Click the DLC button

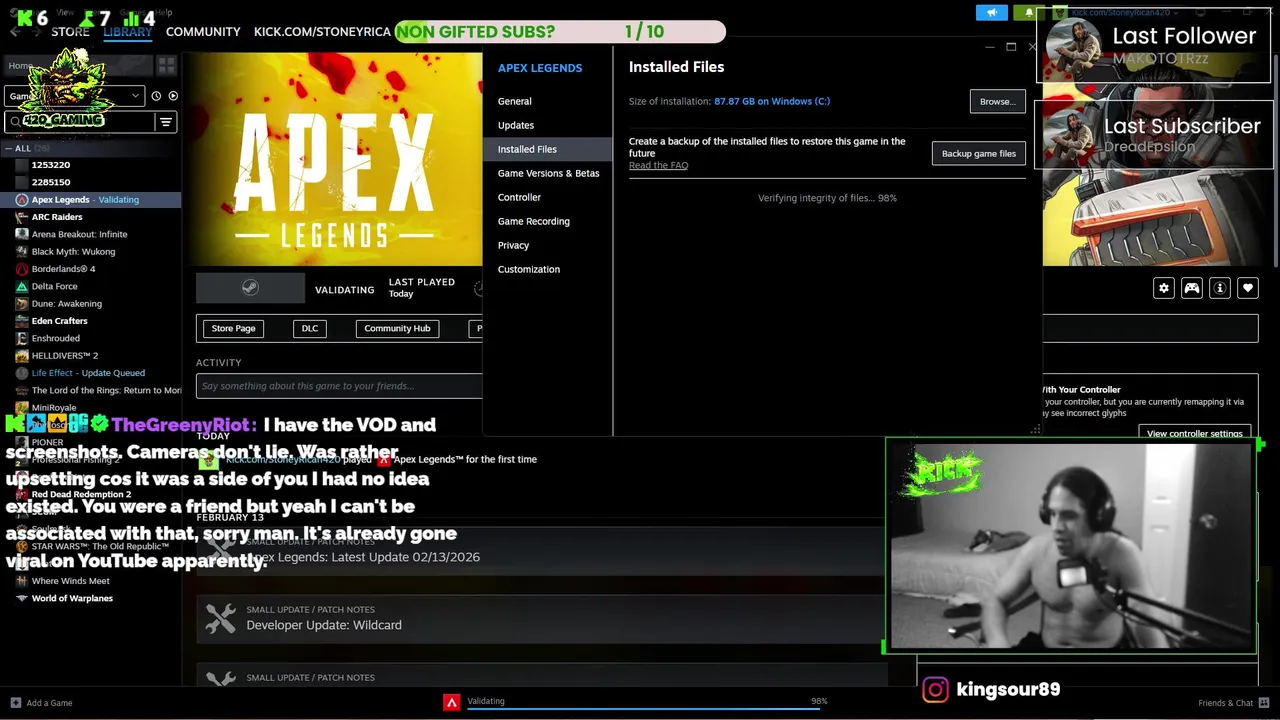click(x=310, y=328)
